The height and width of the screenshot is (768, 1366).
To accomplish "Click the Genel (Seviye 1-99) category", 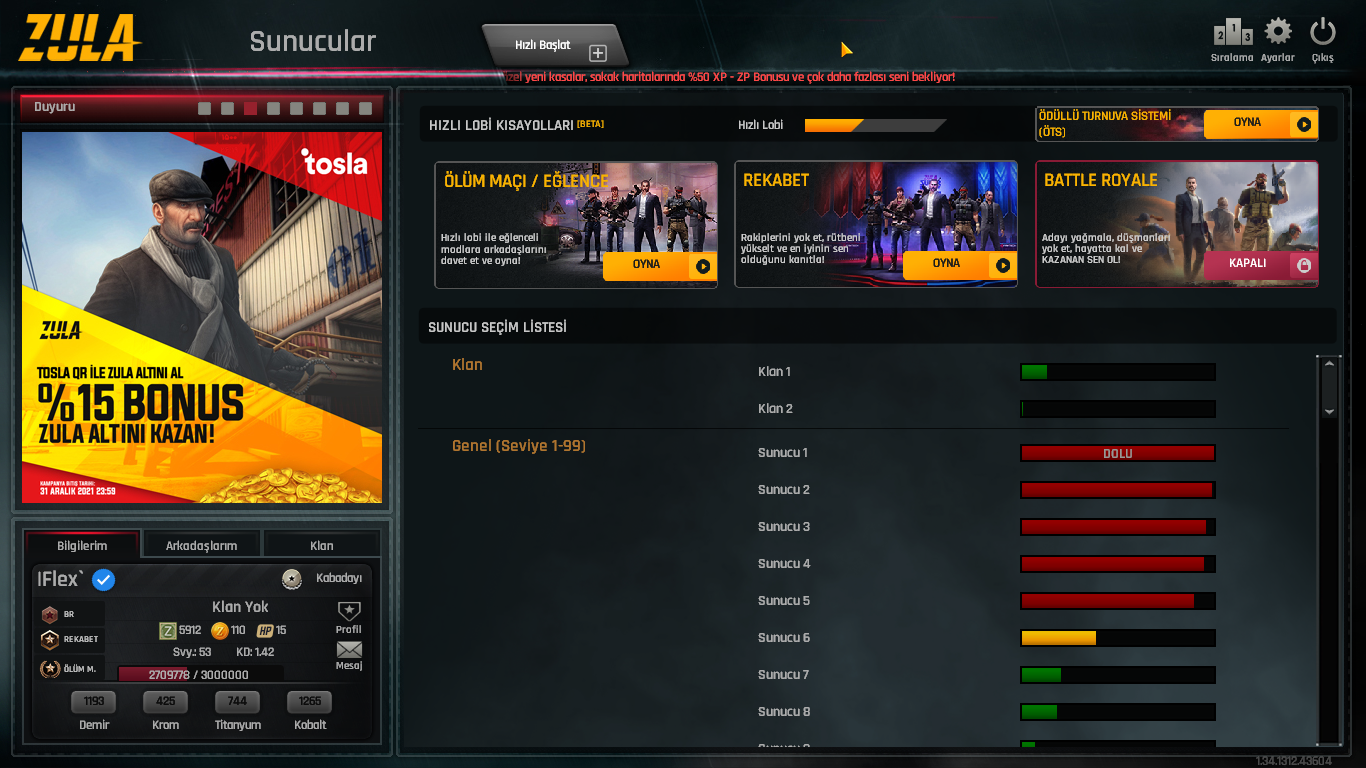I will [x=519, y=446].
